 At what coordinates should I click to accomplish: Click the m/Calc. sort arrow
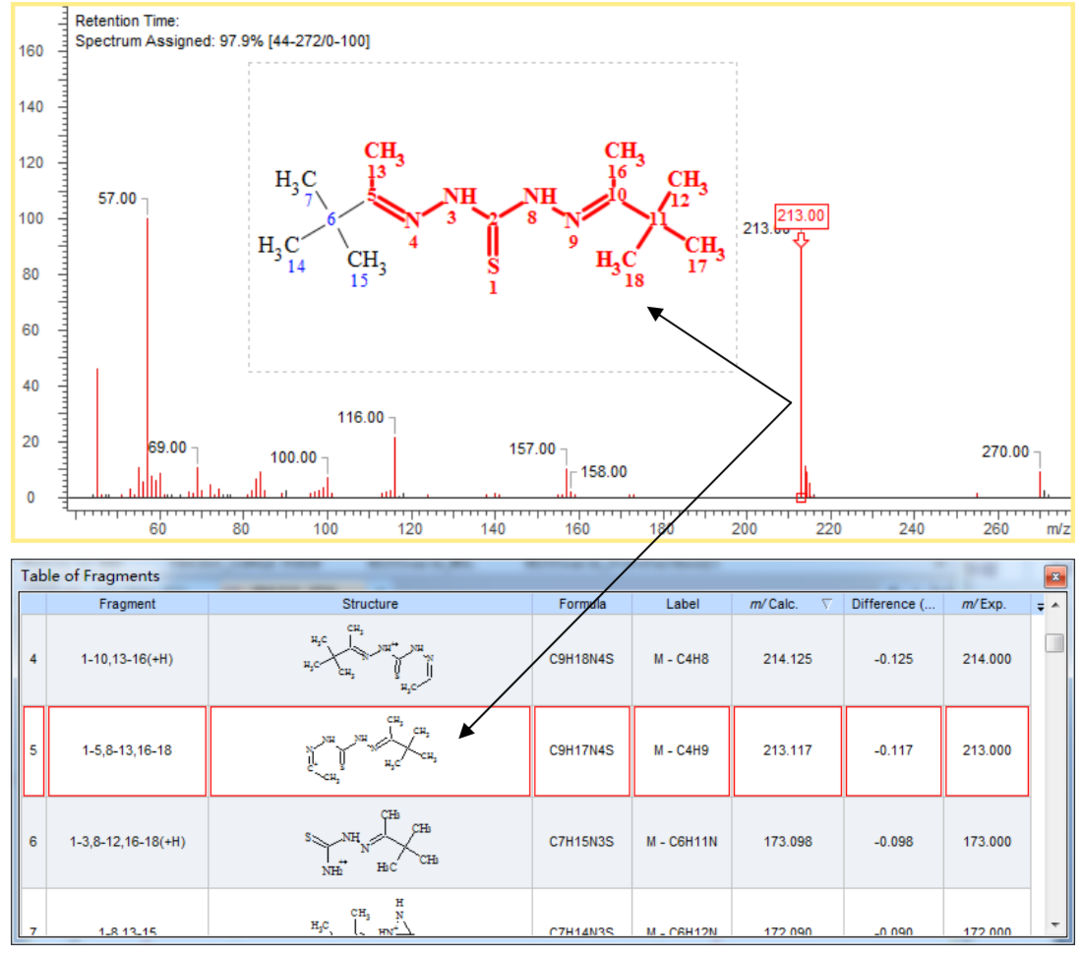[x=826, y=605]
